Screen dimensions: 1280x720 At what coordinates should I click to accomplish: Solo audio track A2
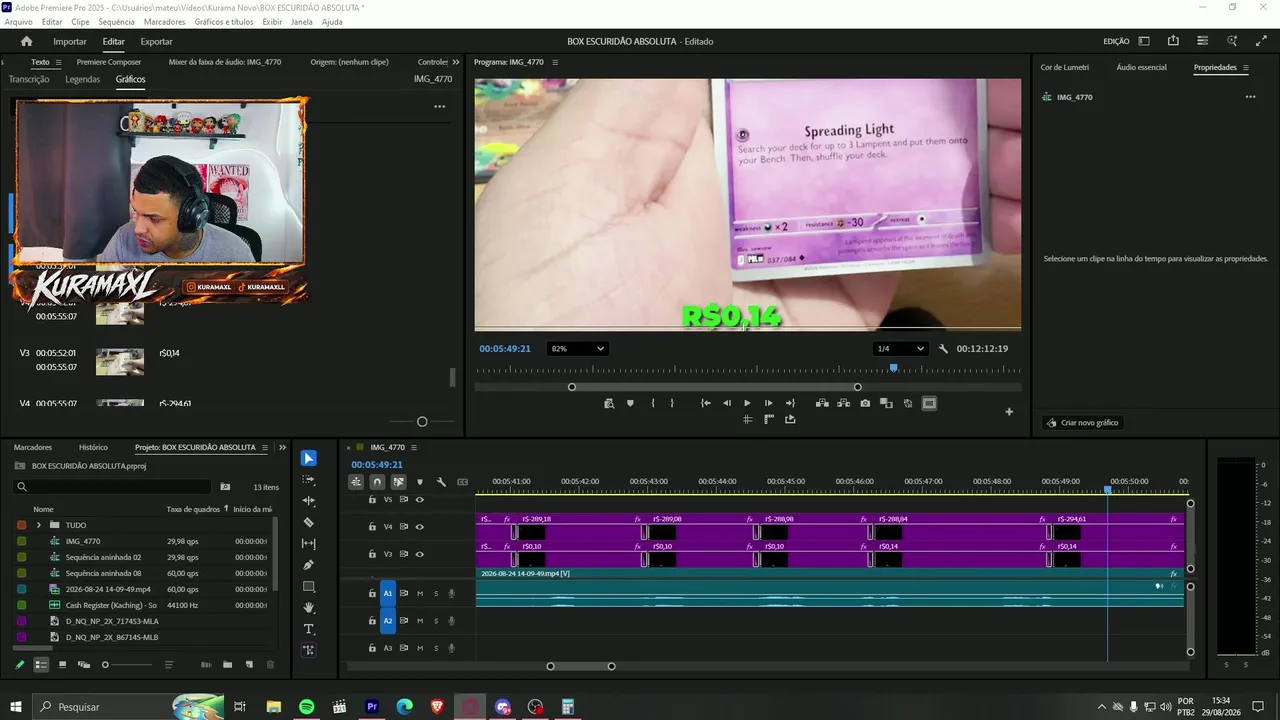pyautogui.click(x=436, y=621)
